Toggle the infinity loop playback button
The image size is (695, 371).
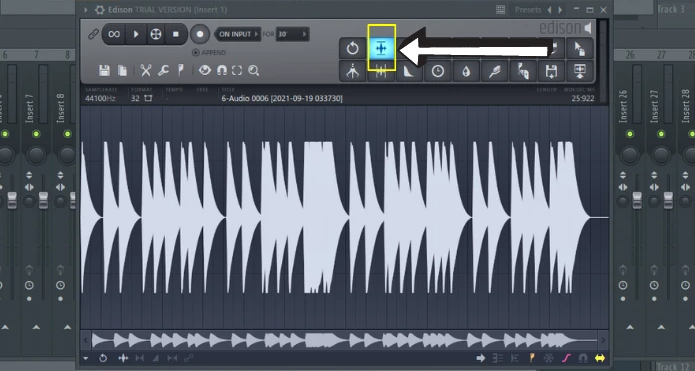coord(114,34)
